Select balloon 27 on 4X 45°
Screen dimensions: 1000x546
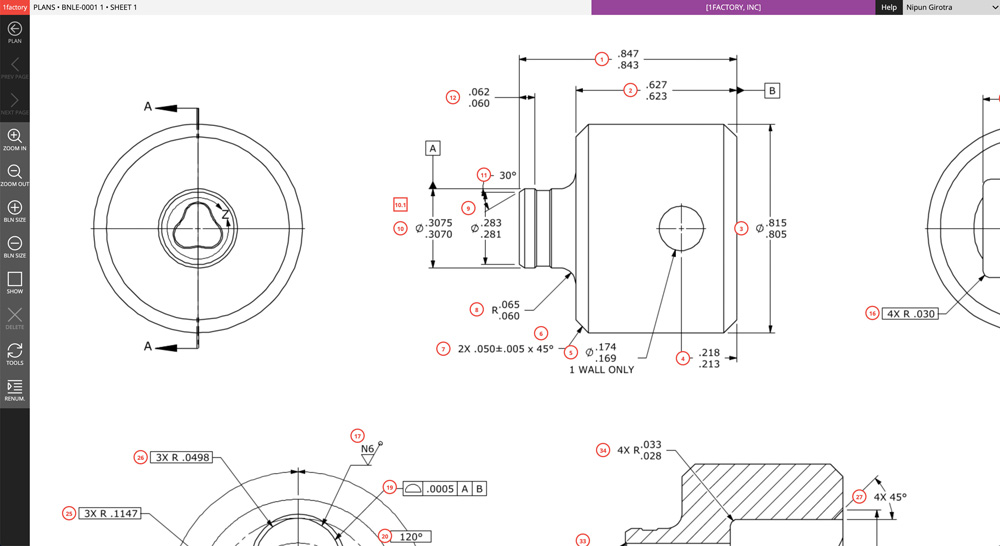(859, 497)
